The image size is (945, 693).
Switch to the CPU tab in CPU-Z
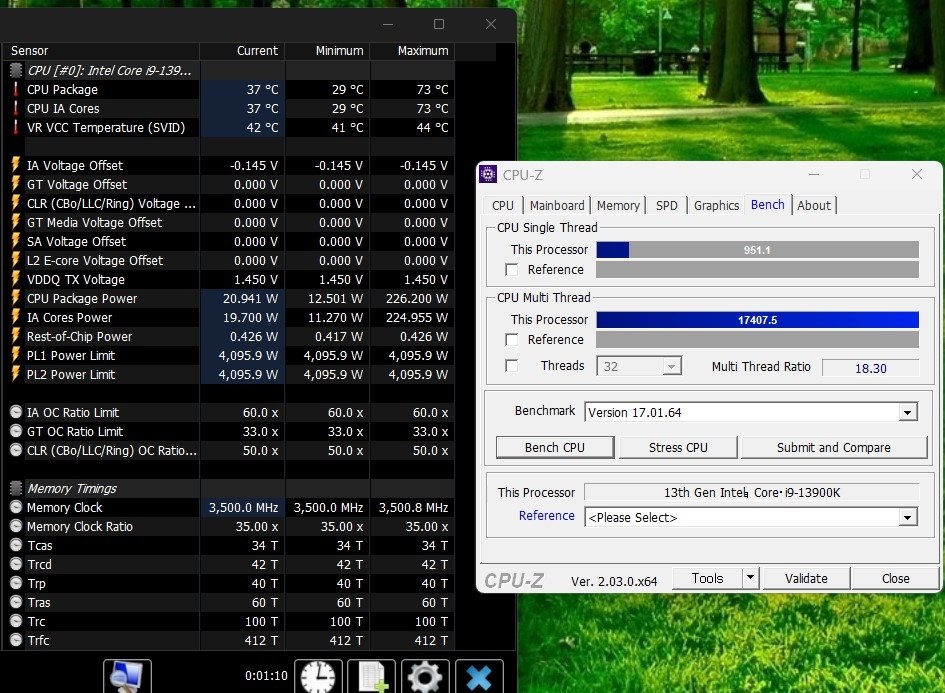pyautogui.click(x=503, y=205)
